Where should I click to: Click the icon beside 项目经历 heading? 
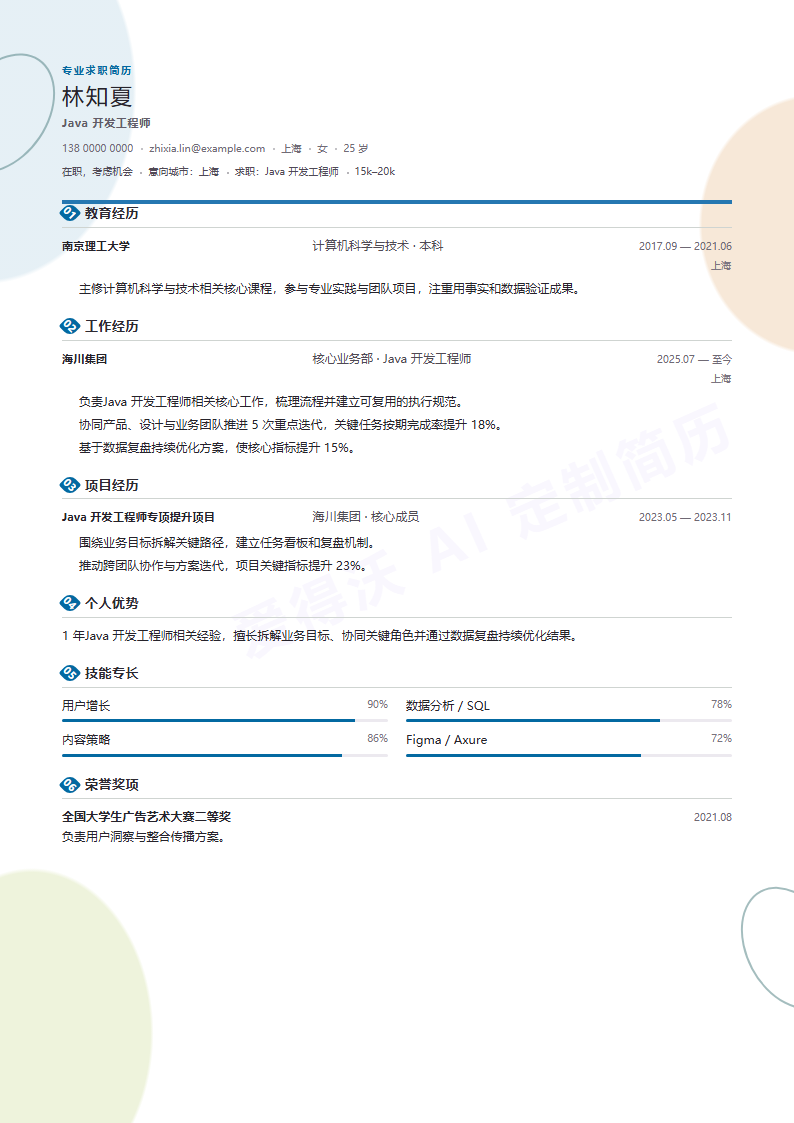tap(69, 485)
